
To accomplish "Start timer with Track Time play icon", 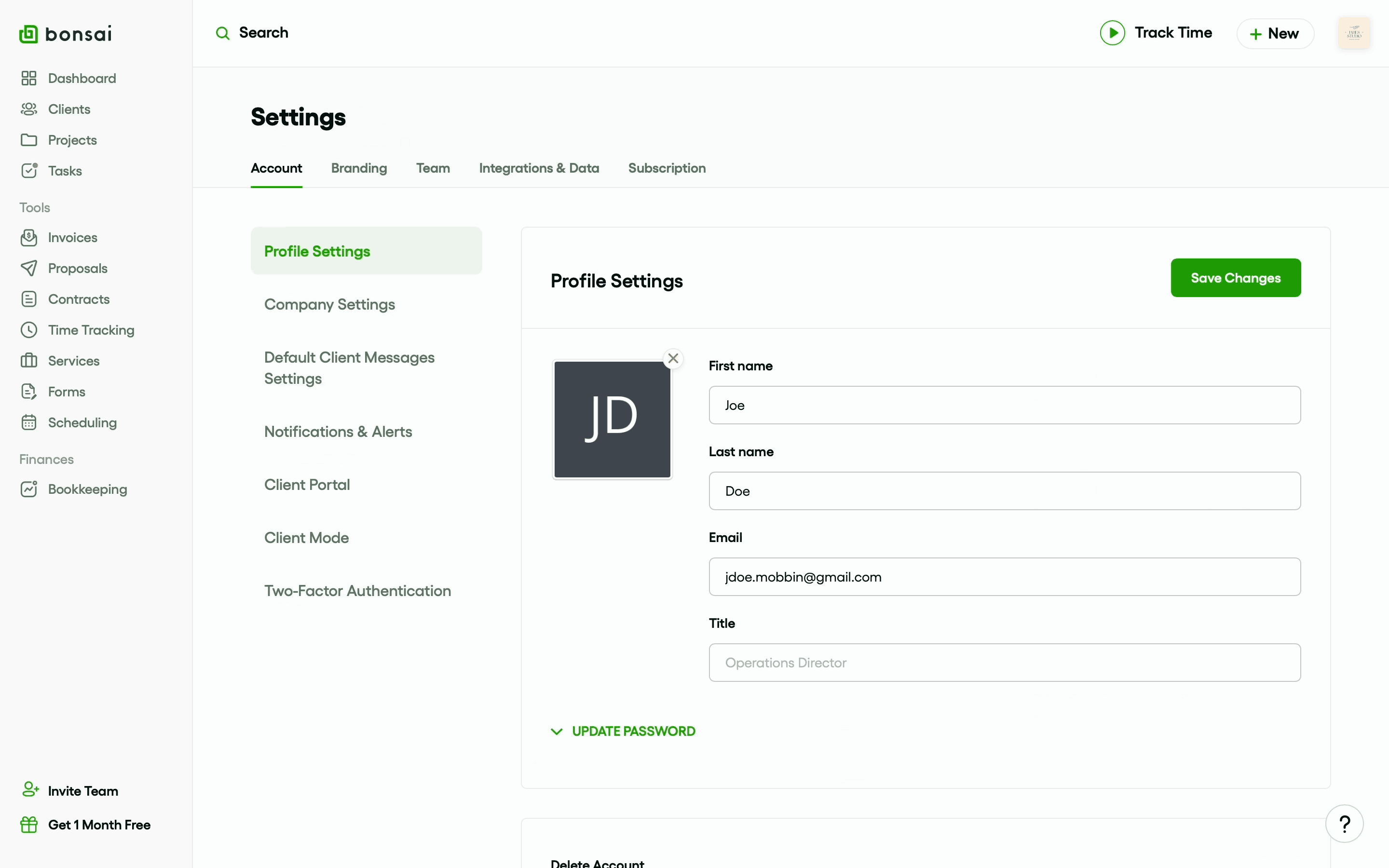I will pos(1112,33).
